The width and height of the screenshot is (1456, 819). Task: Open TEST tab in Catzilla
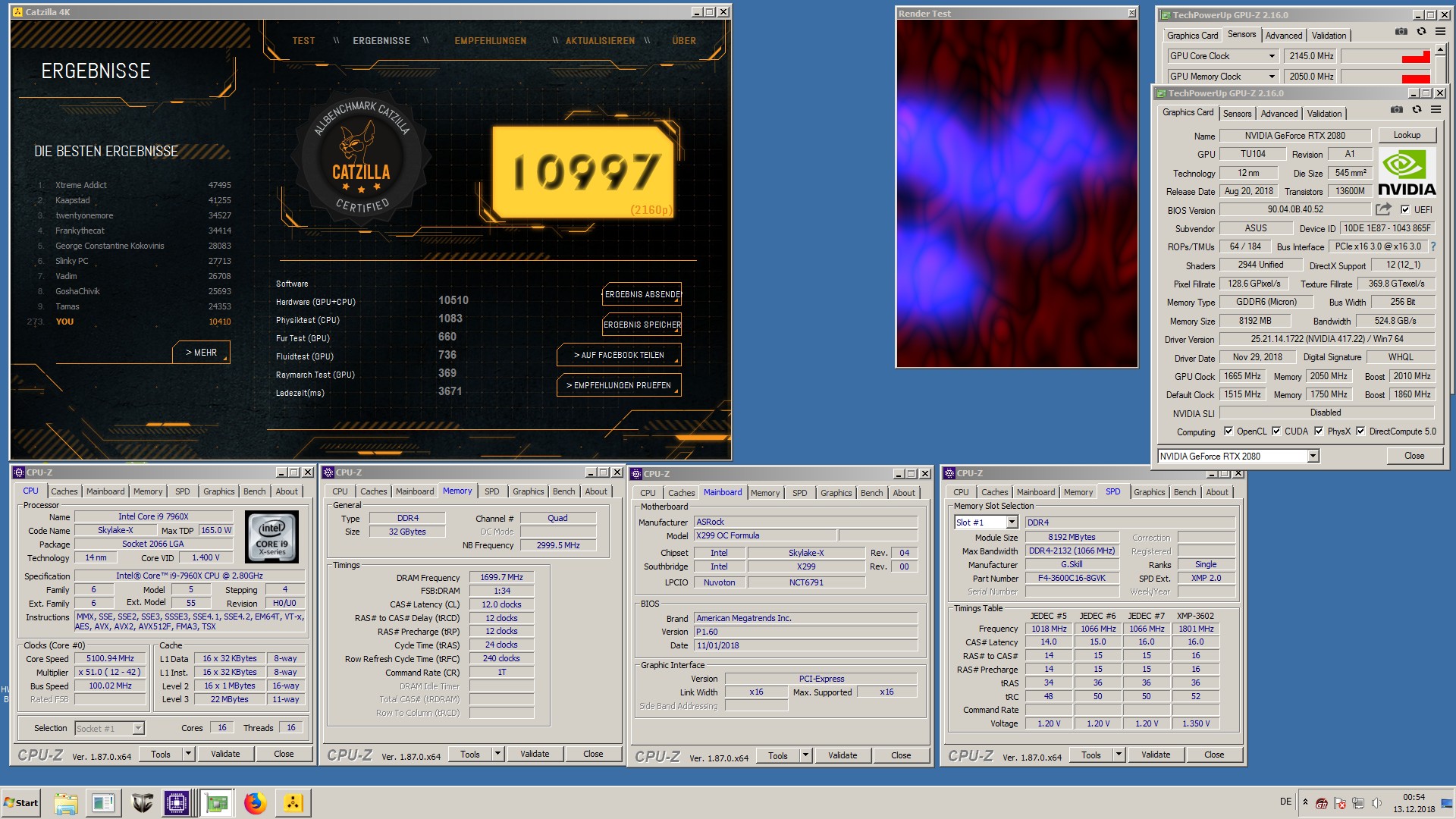[303, 41]
